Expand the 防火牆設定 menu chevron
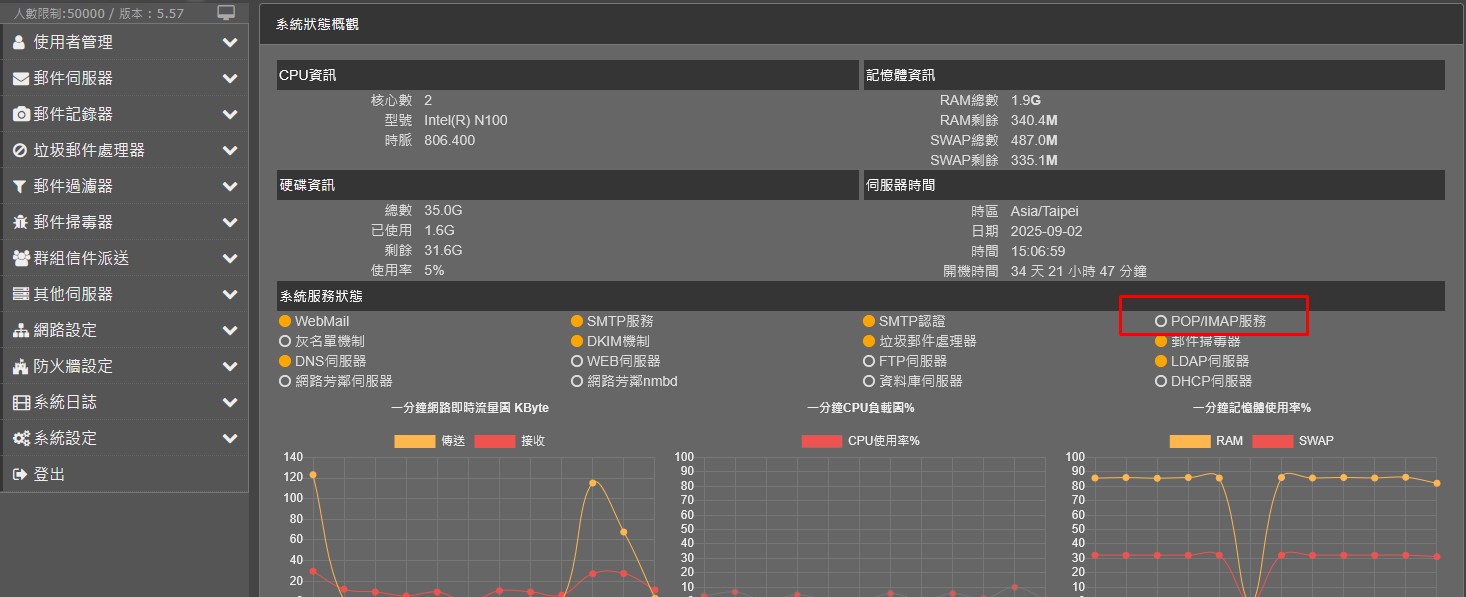This screenshot has width=1466, height=597. point(230,366)
